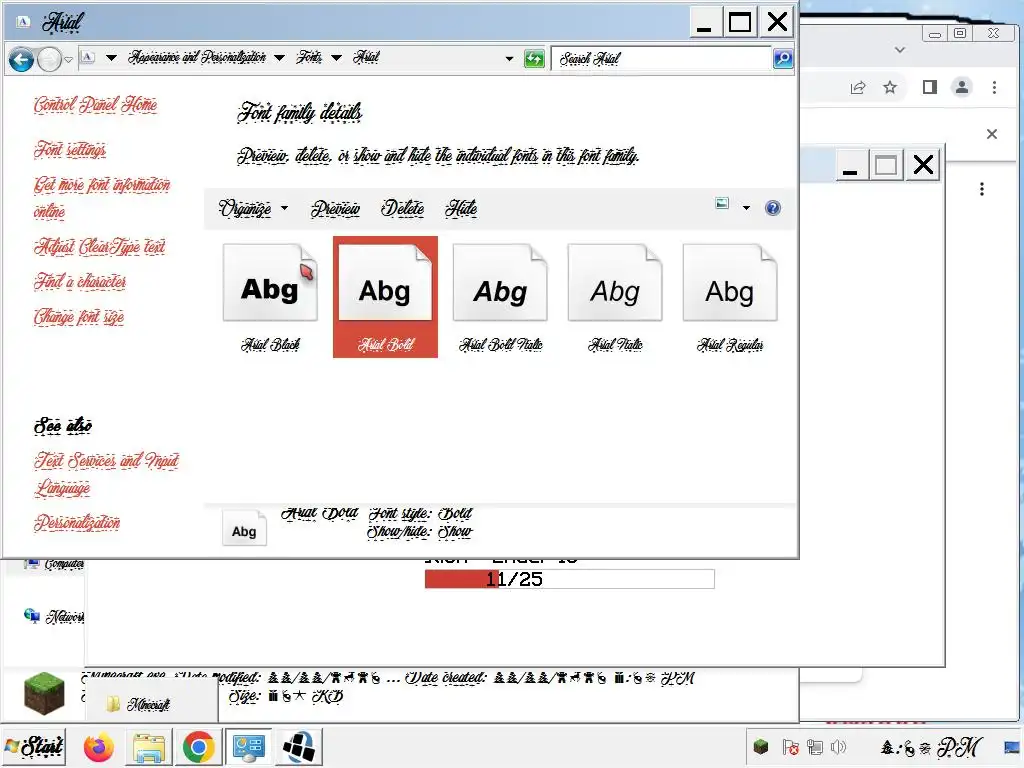Click the Minecraft grass block icon
This screenshot has height=768, width=1024.
[x=44, y=694]
